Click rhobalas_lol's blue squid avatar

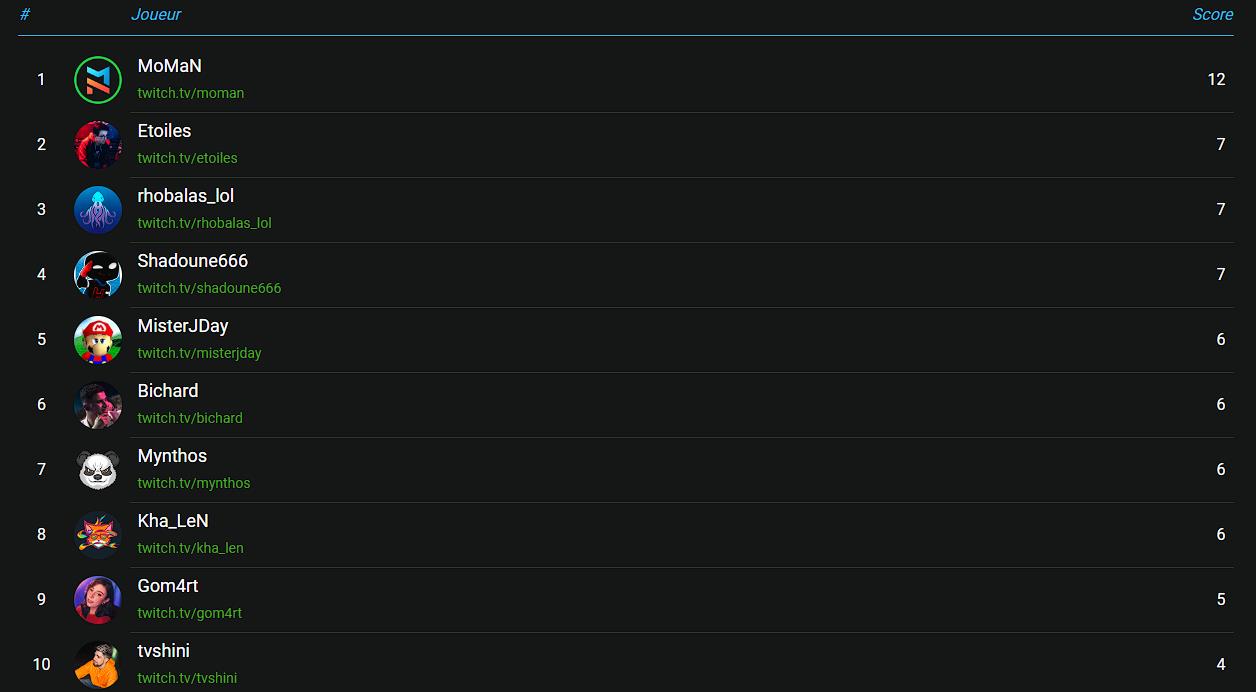[x=98, y=210]
